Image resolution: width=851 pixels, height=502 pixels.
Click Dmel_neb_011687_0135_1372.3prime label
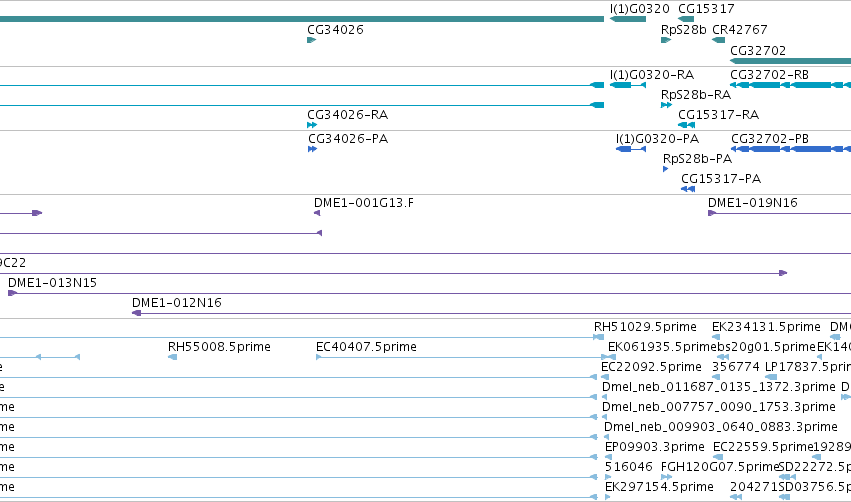[x=719, y=387]
